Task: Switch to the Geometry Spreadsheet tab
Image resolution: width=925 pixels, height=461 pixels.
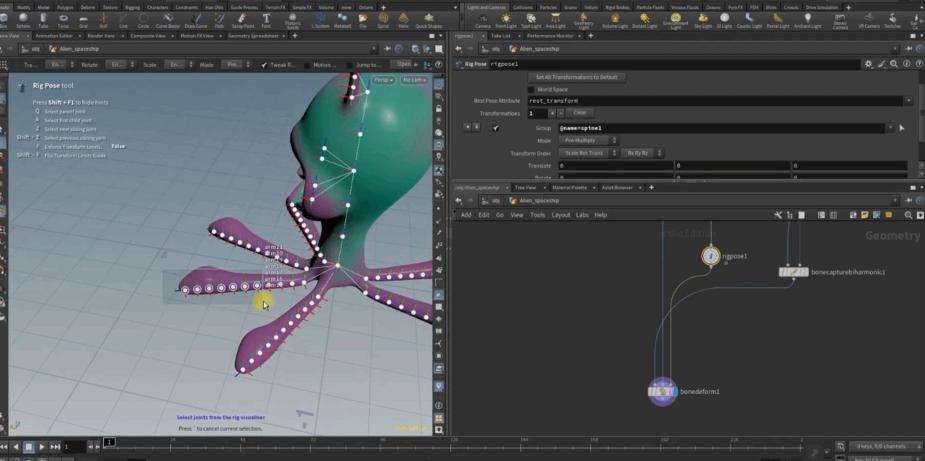Action: click(x=256, y=34)
